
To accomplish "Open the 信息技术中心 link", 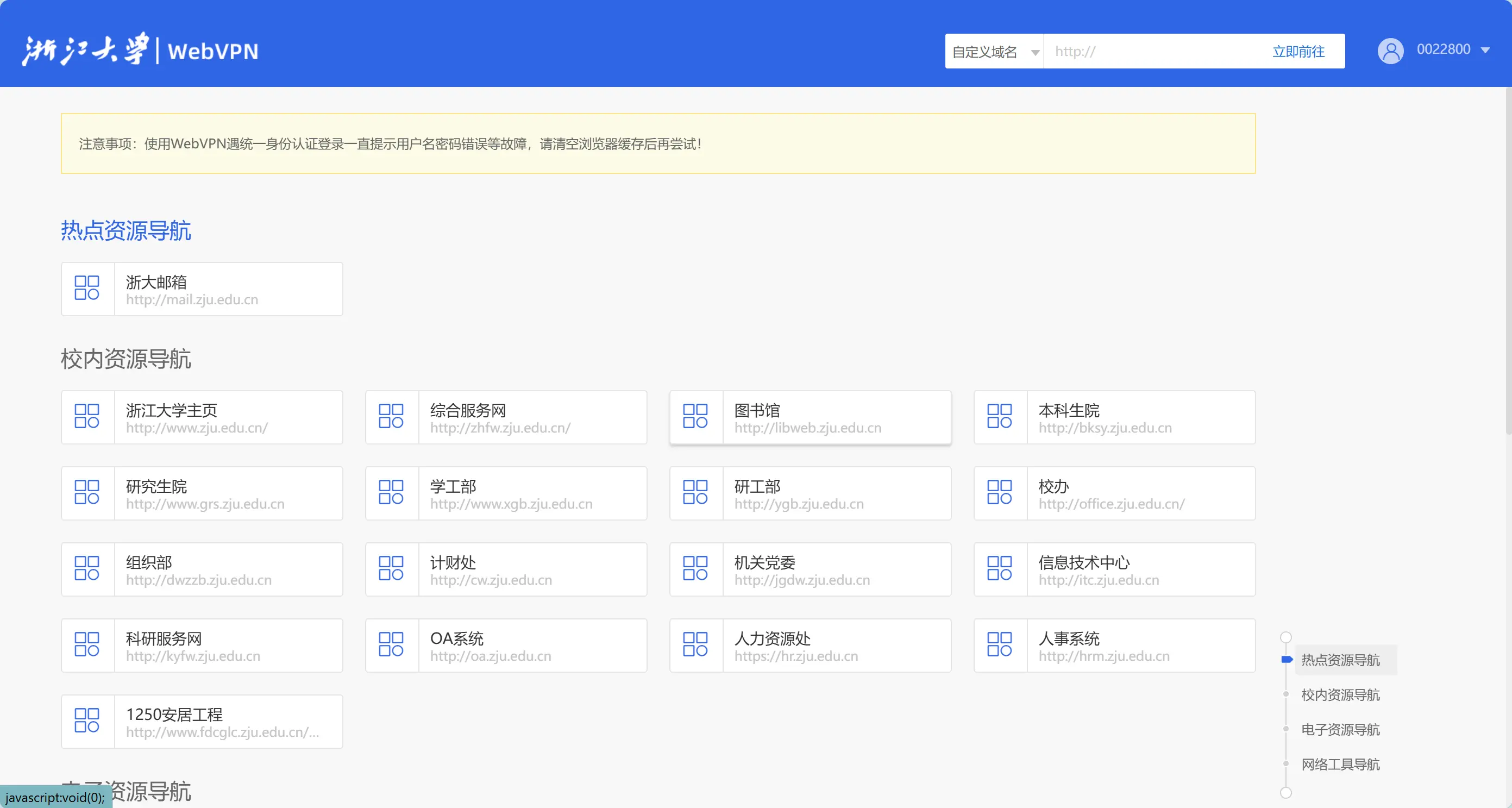I will tap(1114, 569).
